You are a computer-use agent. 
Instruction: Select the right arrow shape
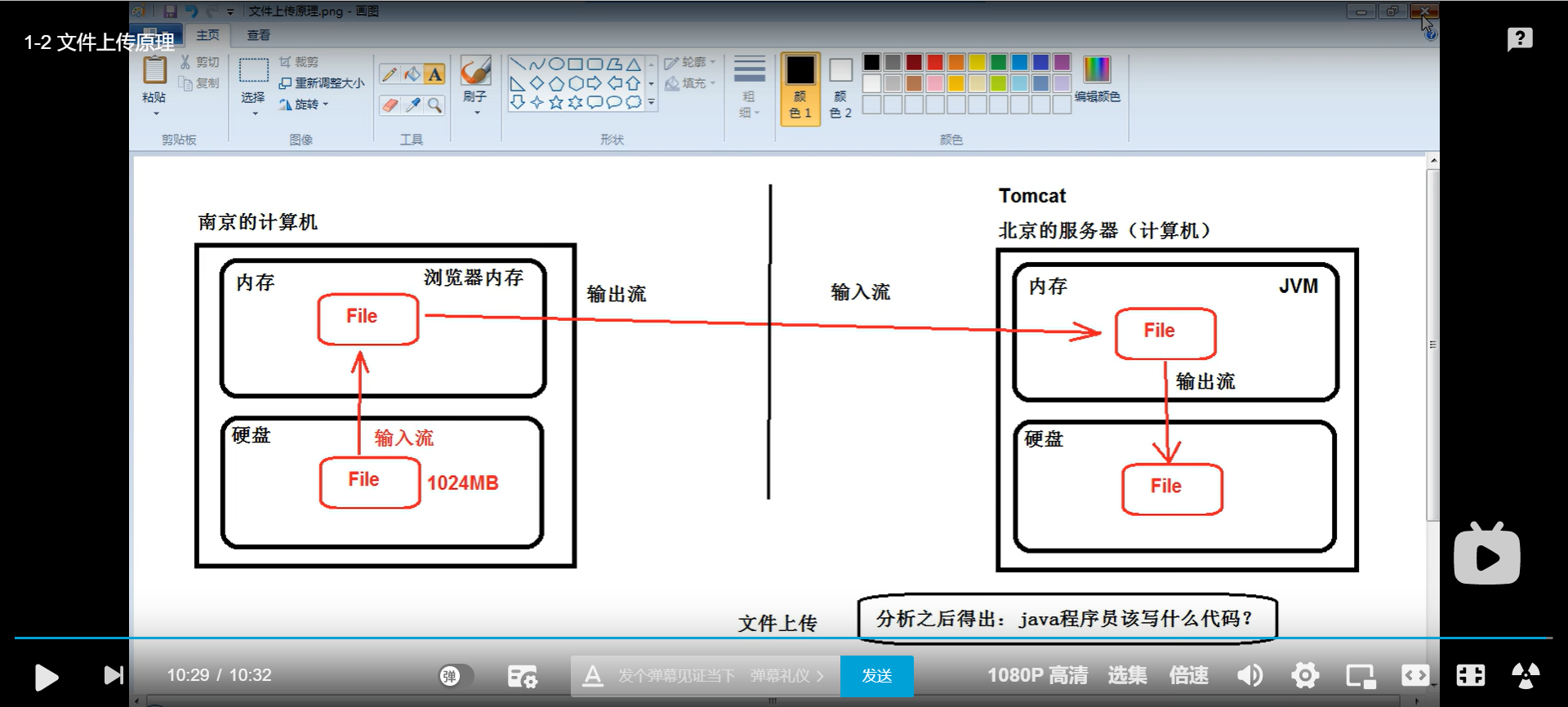(x=595, y=83)
